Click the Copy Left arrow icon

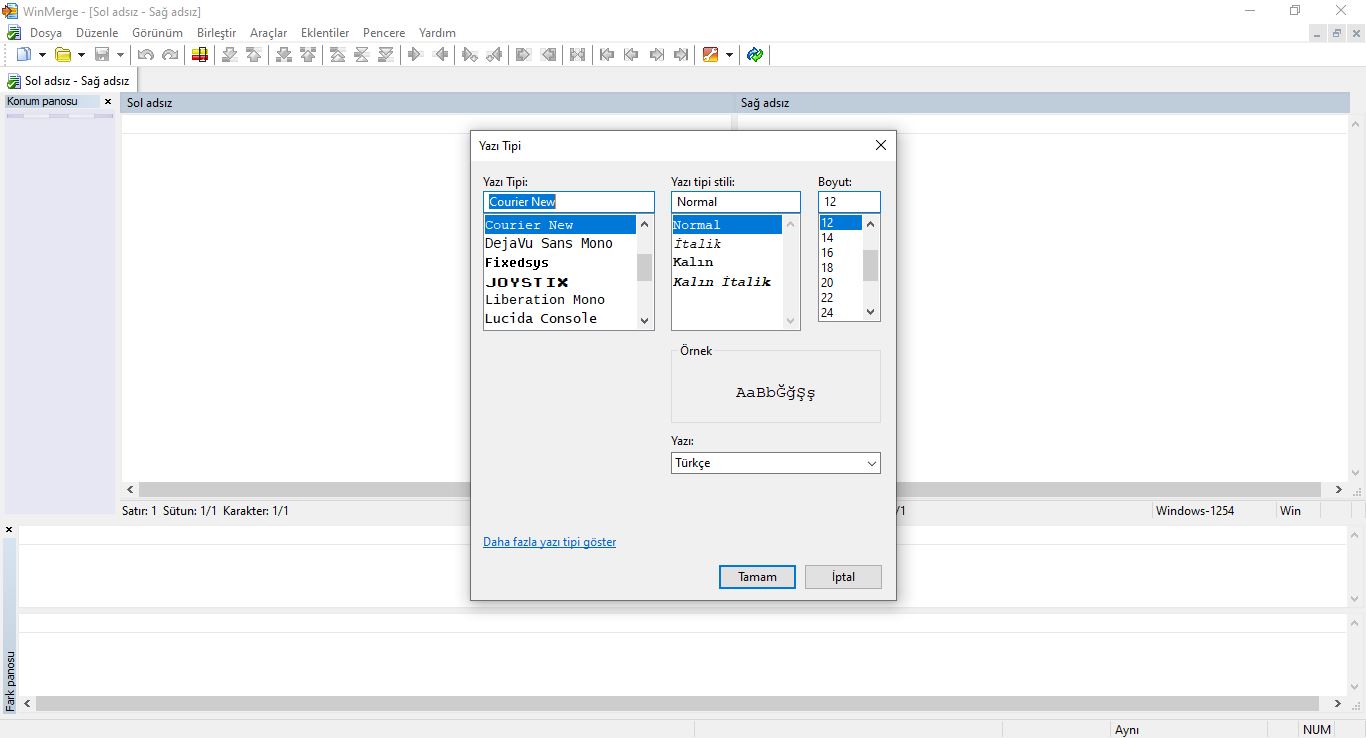pos(440,55)
